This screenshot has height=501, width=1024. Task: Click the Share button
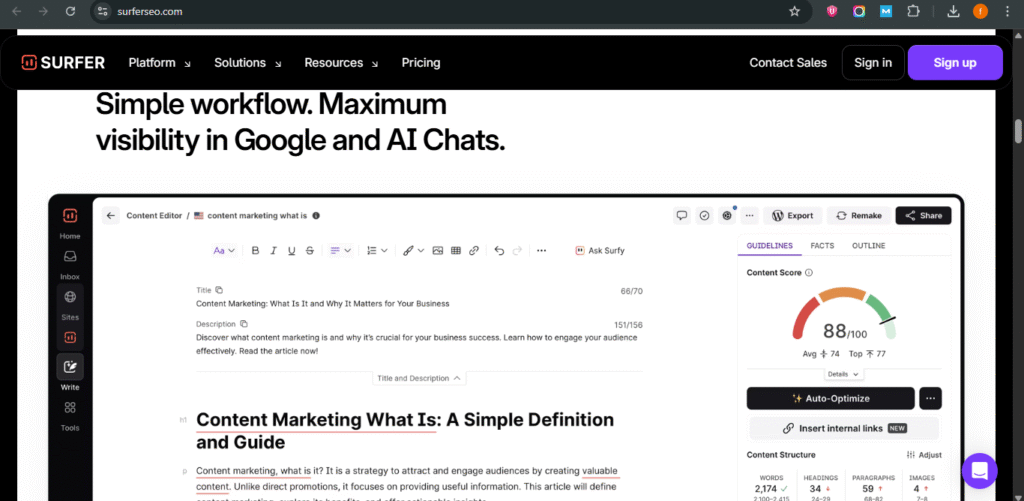click(923, 216)
